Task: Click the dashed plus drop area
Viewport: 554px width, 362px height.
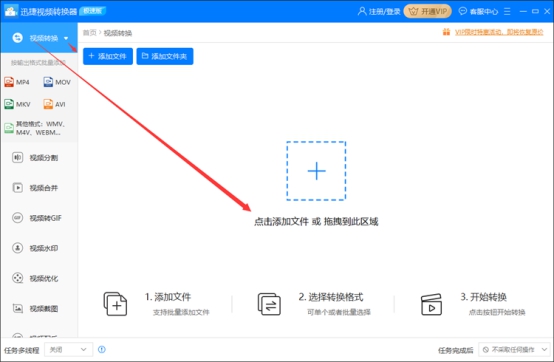Action: point(316,171)
